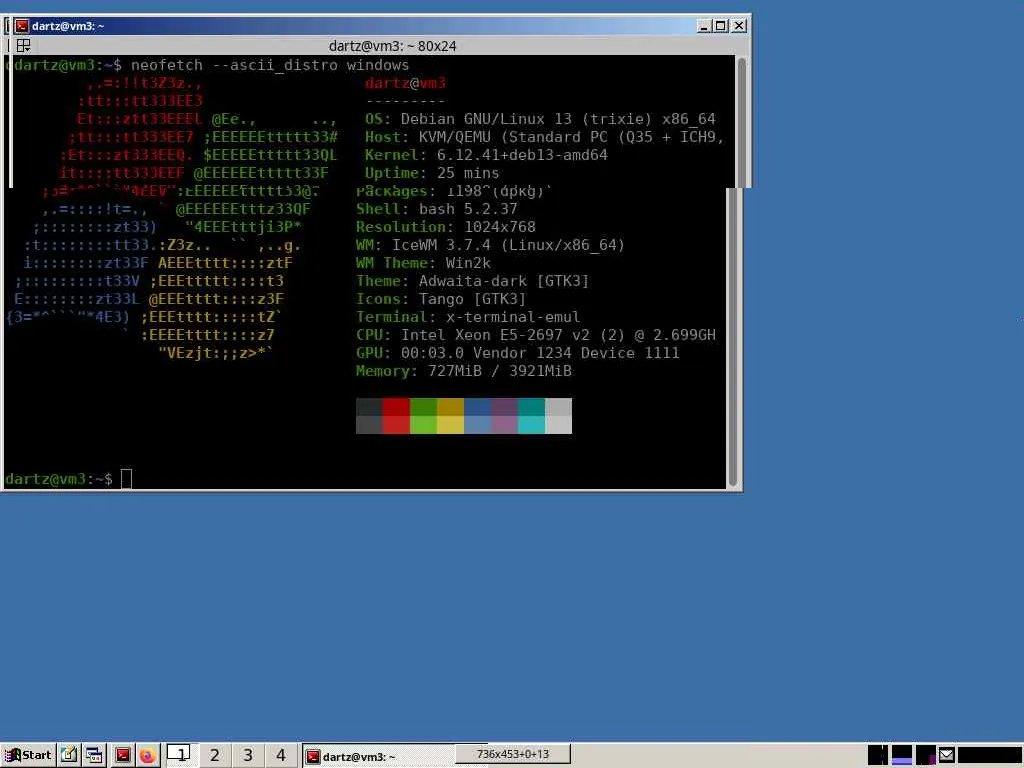Maximize the dartz@vm3 terminal window

click(x=720, y=25)
